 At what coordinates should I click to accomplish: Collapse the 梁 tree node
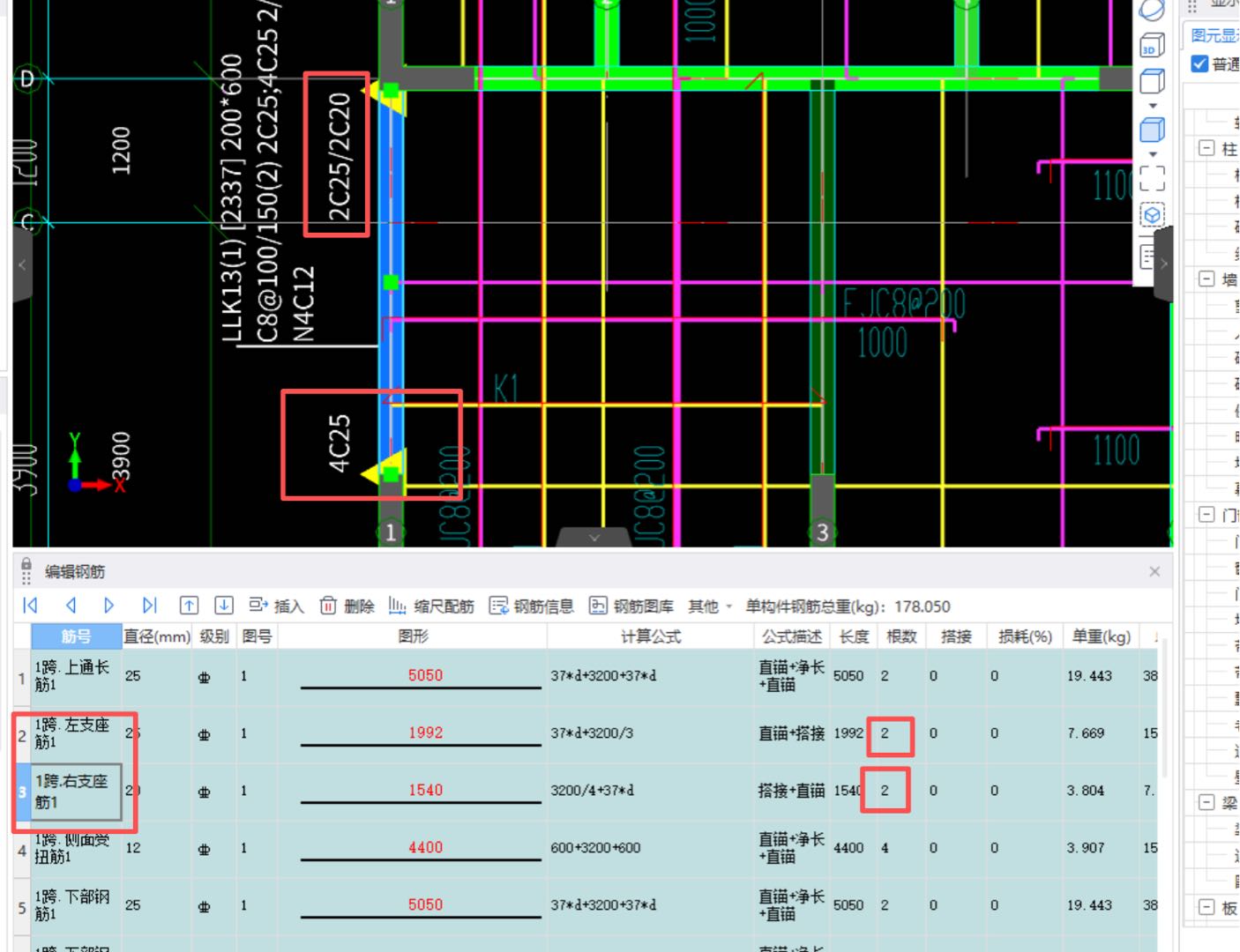(1206, 802)
